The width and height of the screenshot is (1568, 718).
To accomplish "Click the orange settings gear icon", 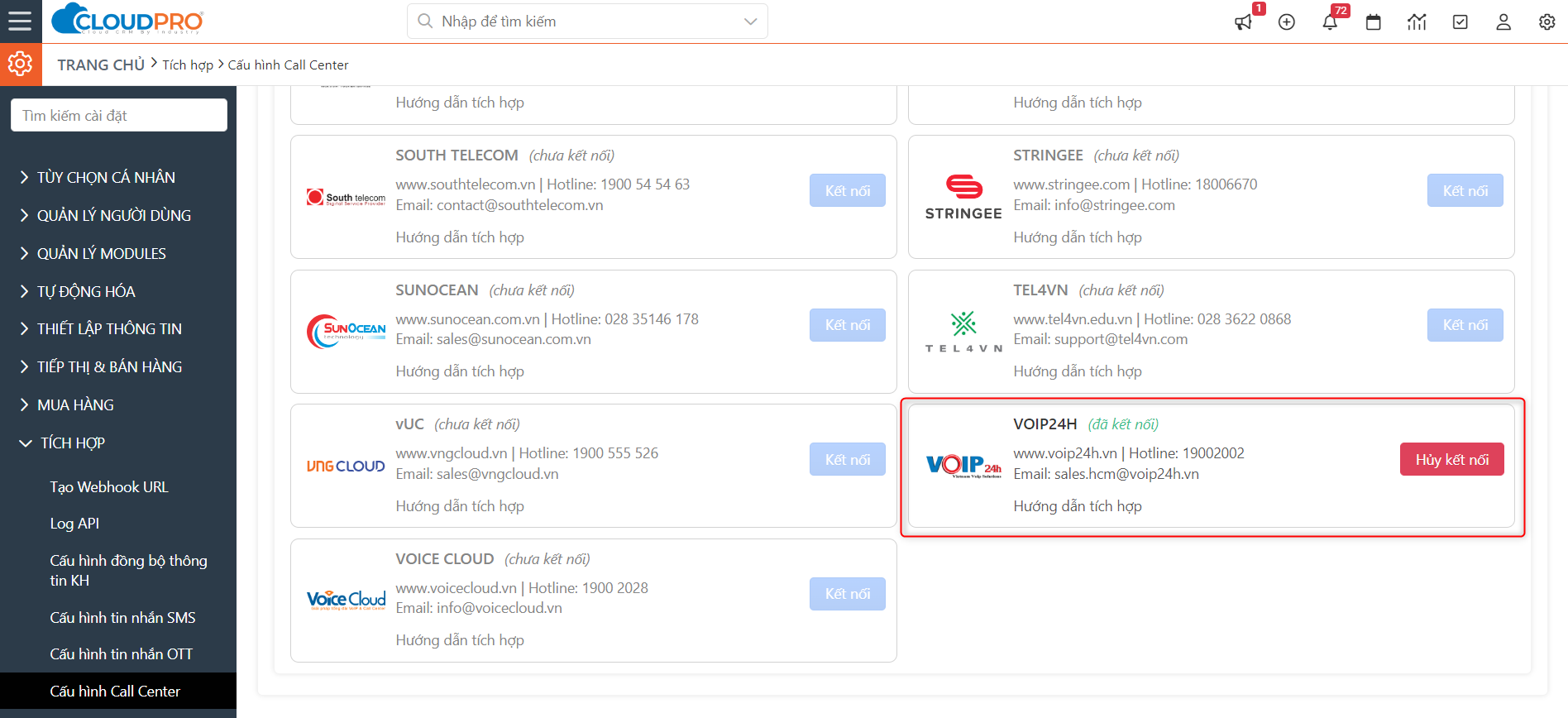I will 21,65.
